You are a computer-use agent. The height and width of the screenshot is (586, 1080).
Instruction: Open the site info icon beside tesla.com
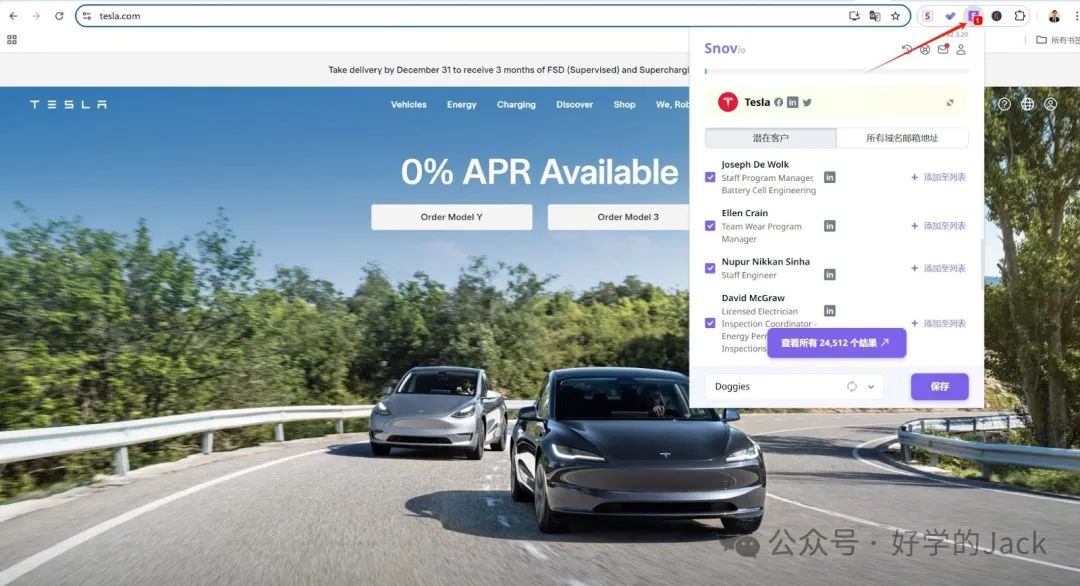[87, 16]
